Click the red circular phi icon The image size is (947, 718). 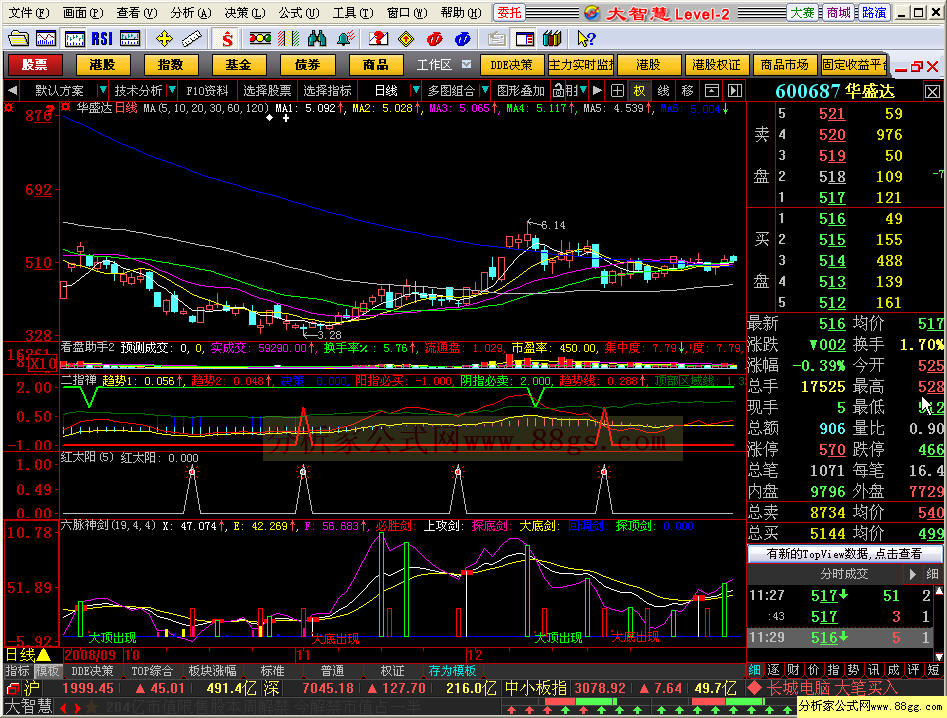click(x=434, y=39)
